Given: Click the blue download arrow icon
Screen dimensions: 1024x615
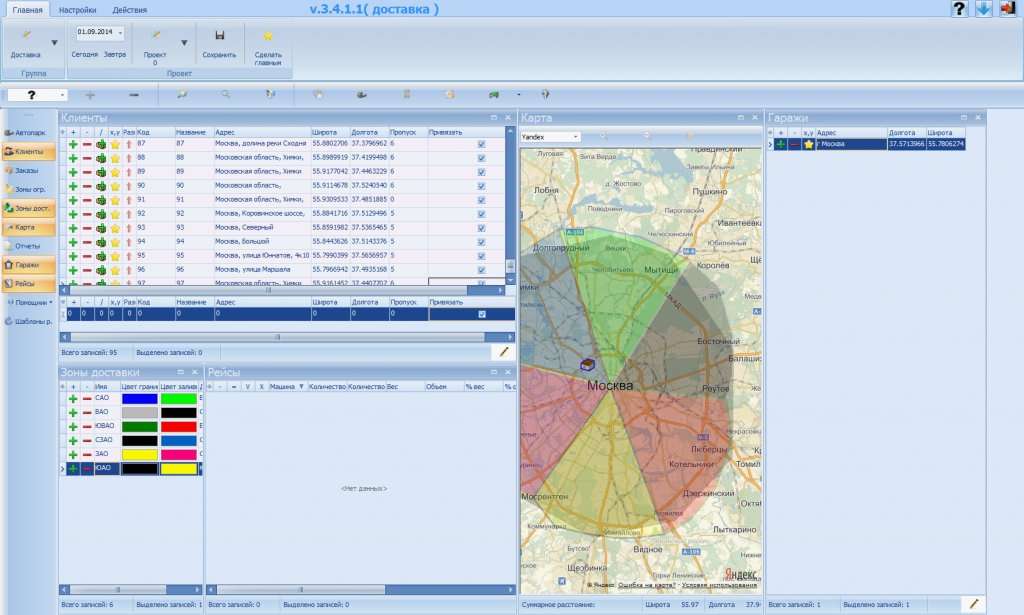Looking at the screenshot, I should pos(984,8).
